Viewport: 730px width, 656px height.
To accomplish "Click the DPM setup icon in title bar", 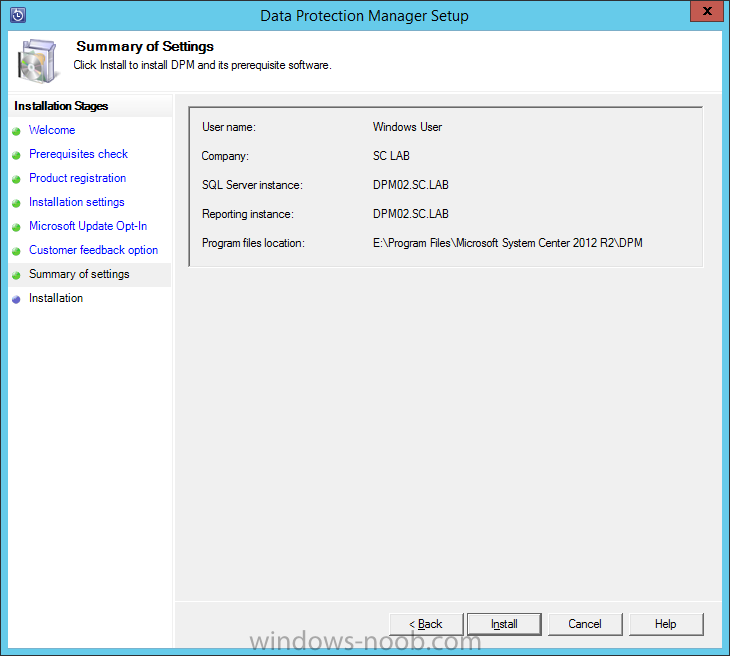I will click(18, 15).
